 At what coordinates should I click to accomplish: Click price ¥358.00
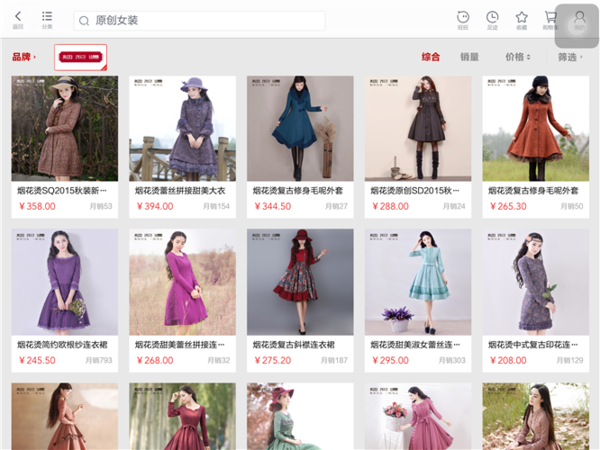tap(37, 206)
